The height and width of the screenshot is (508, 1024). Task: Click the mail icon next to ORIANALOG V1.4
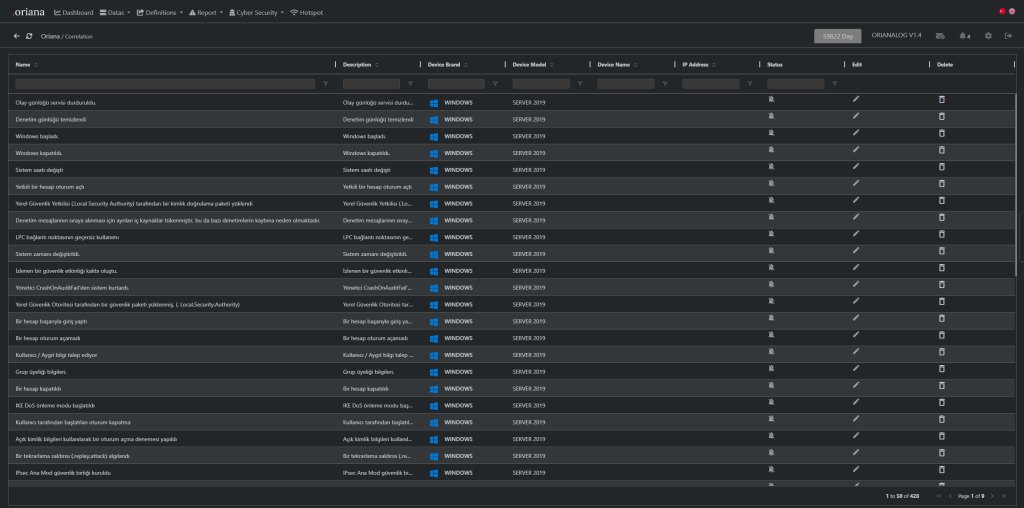pyautogui.click(x=940, y=36)
